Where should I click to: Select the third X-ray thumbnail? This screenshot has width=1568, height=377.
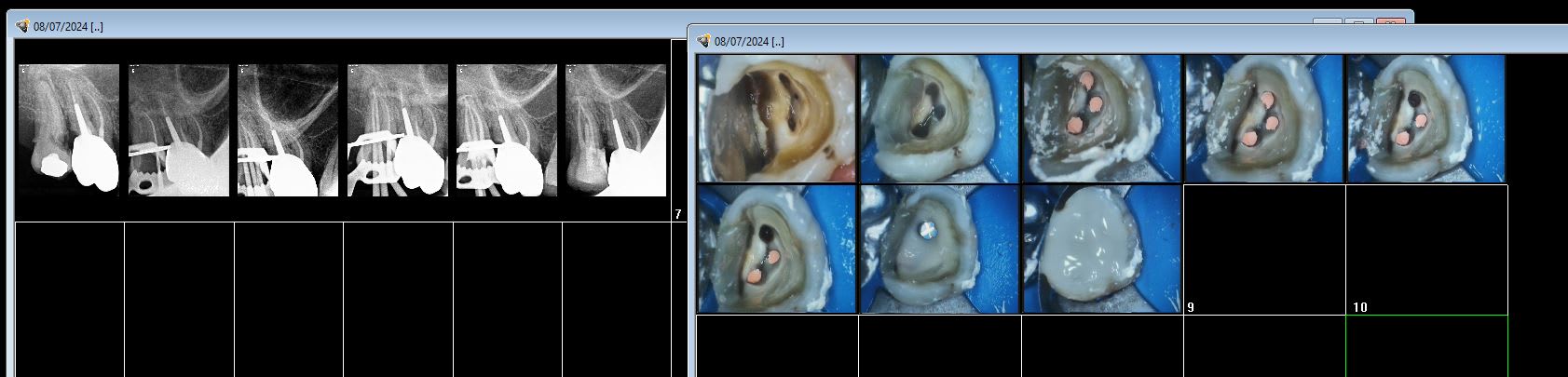tap(288, 129)
